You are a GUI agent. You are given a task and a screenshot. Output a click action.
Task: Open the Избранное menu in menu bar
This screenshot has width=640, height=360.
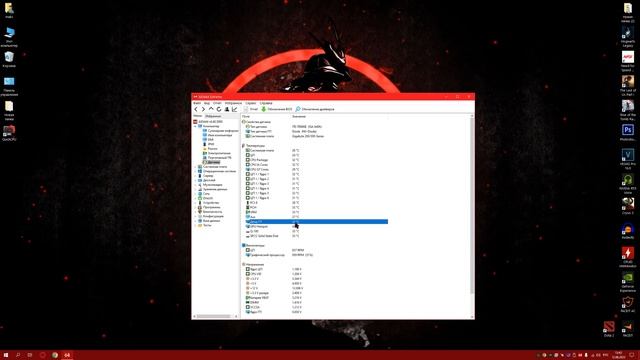(x=233, y=103)
